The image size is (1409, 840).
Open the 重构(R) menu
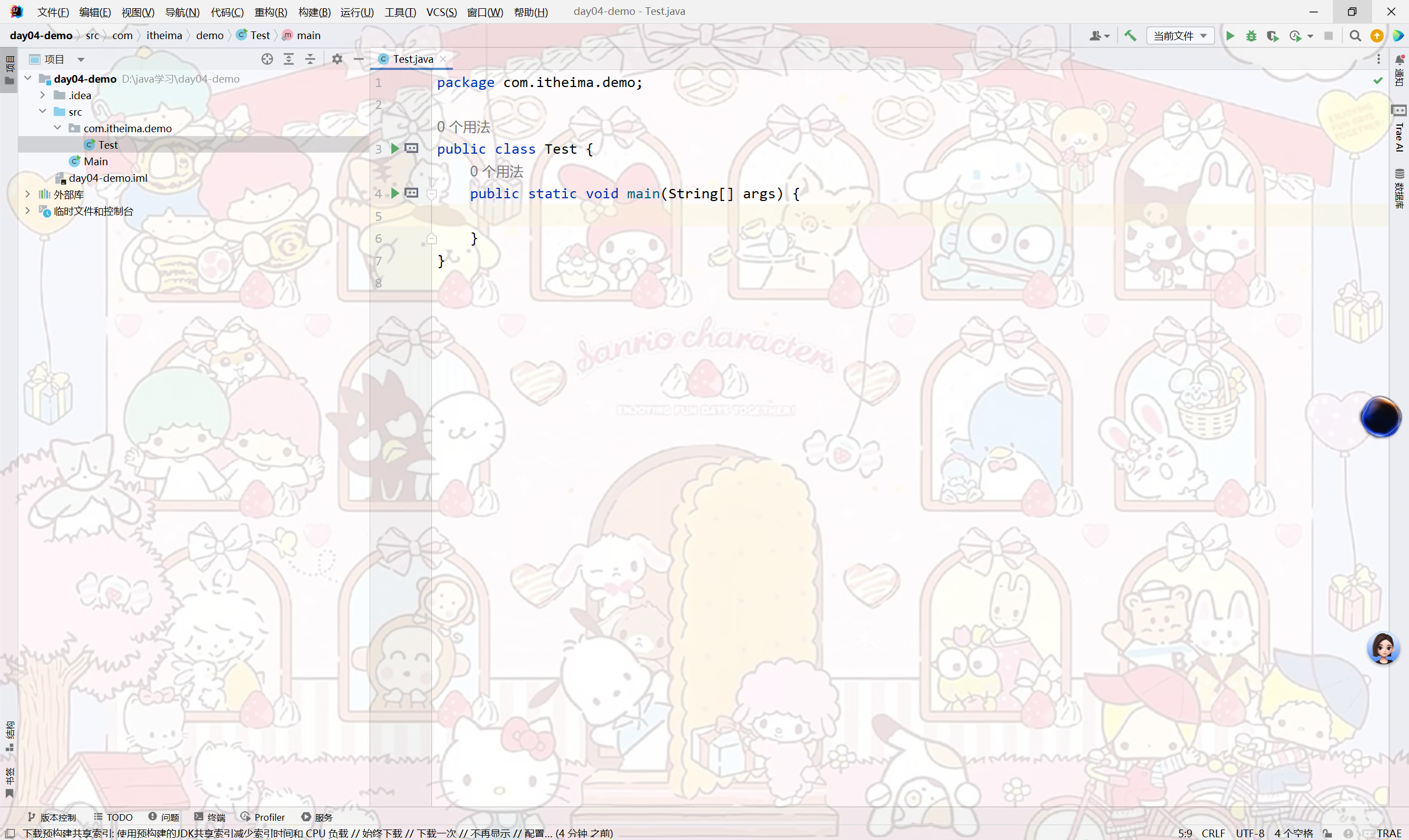(x=271, y=12)
